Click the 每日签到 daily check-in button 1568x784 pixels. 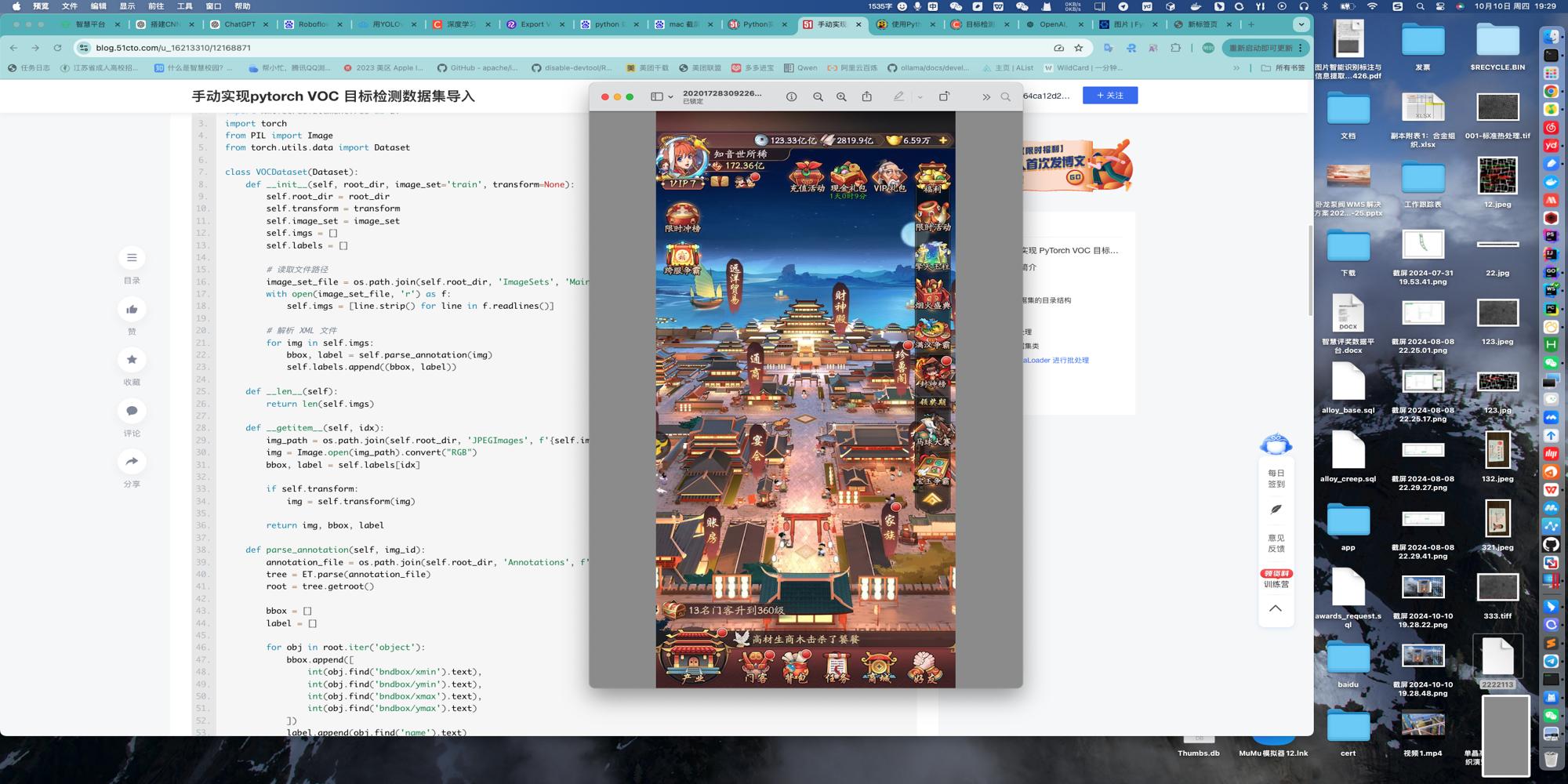click(1276, 478)
